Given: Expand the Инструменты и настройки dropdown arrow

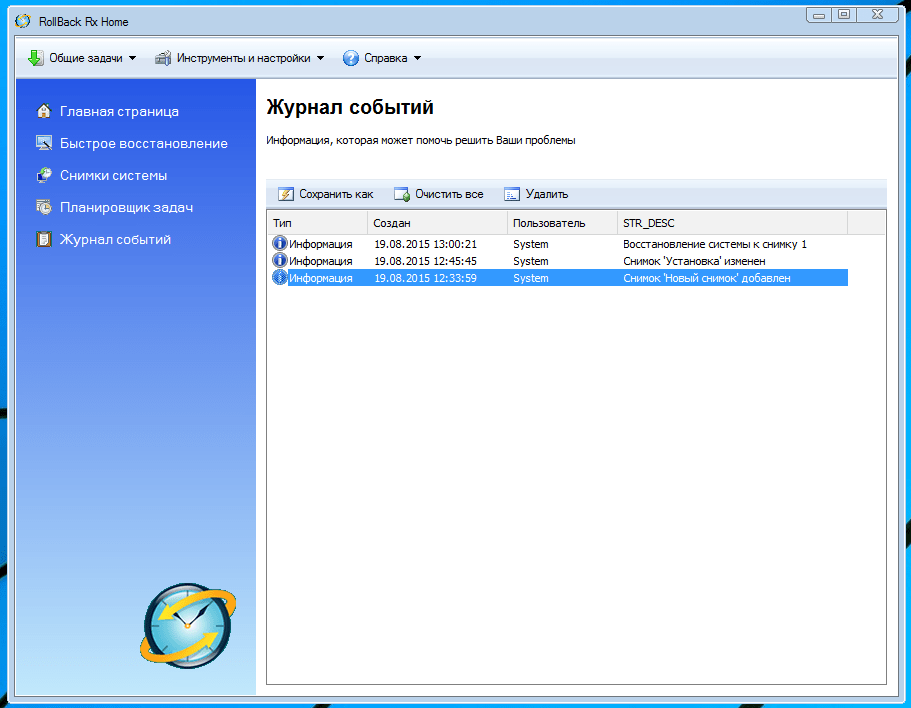Looking at the screenshot, I should coord(320,58).
